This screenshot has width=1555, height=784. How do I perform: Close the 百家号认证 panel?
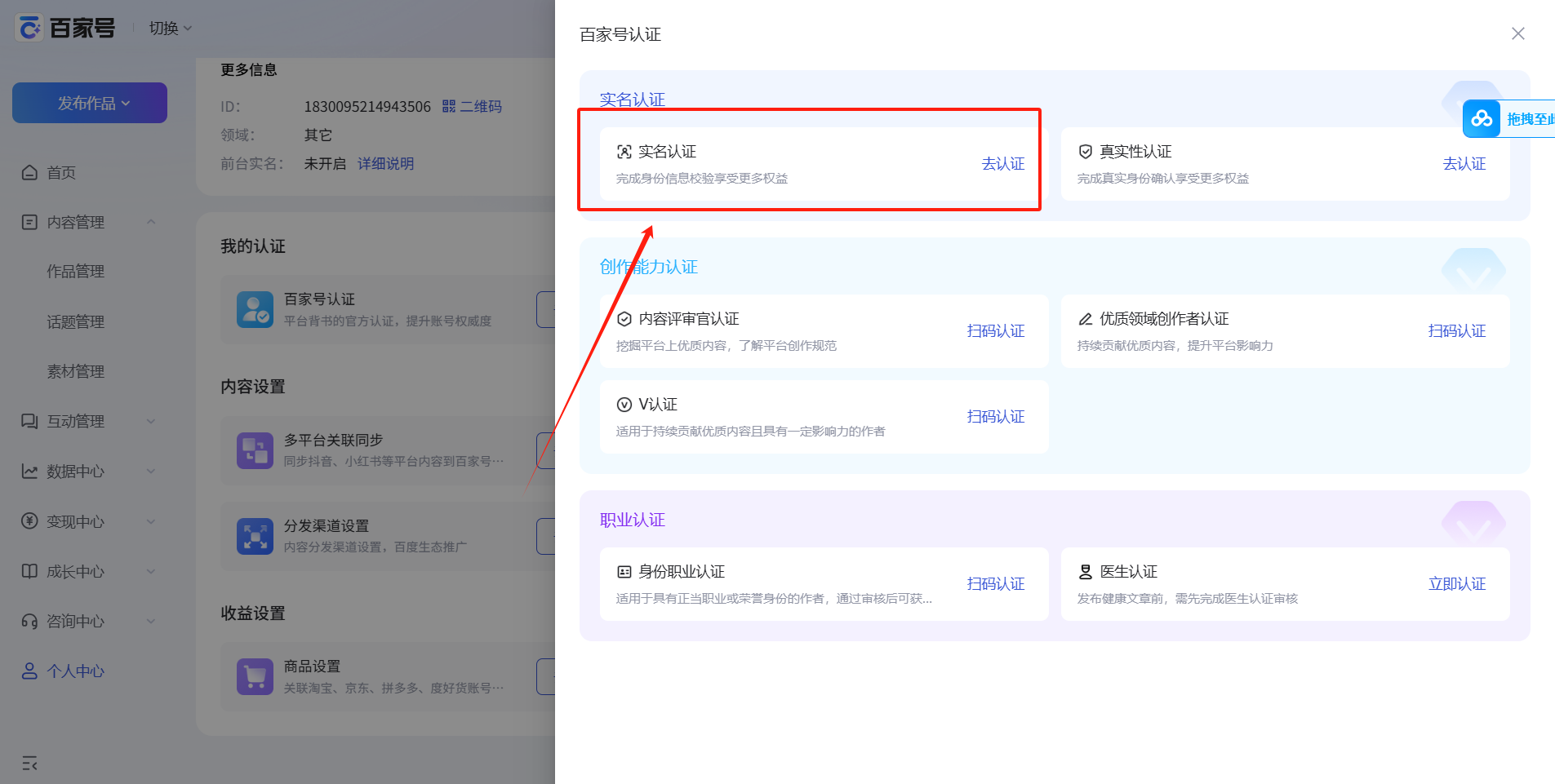tap(1518, 33)
